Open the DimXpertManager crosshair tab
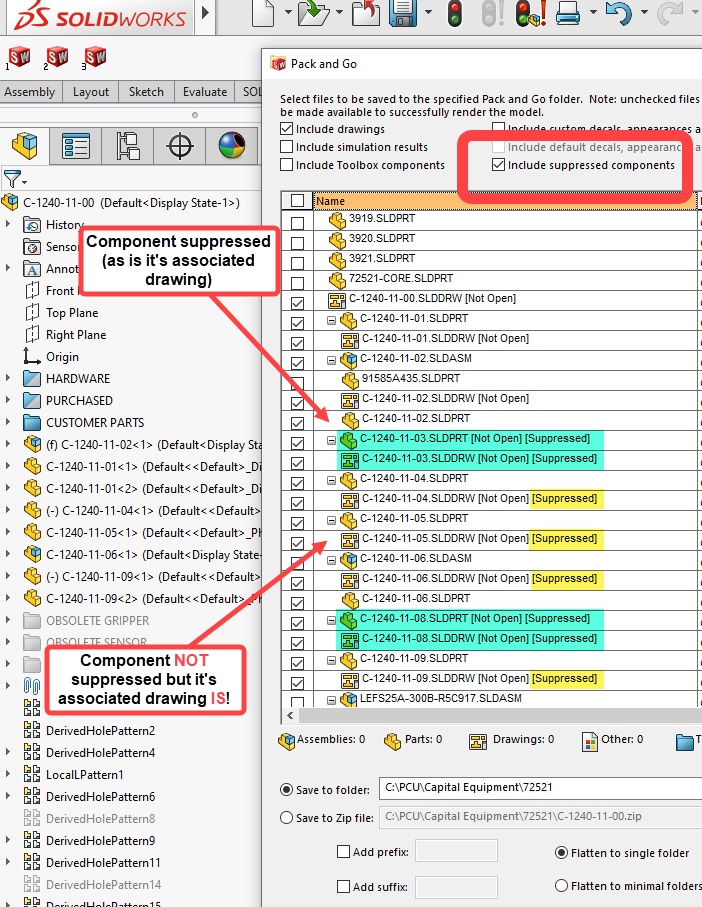702x907 pixels. click(180, 146)
